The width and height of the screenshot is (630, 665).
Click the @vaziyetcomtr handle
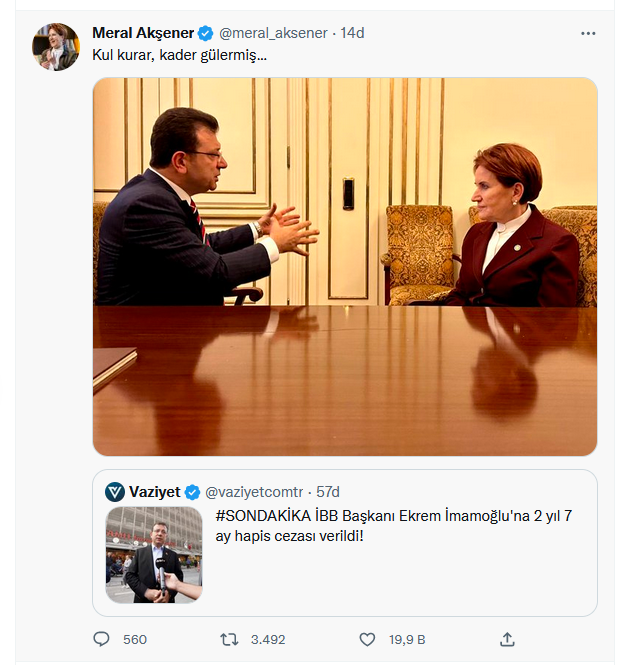tap(252, 492)
